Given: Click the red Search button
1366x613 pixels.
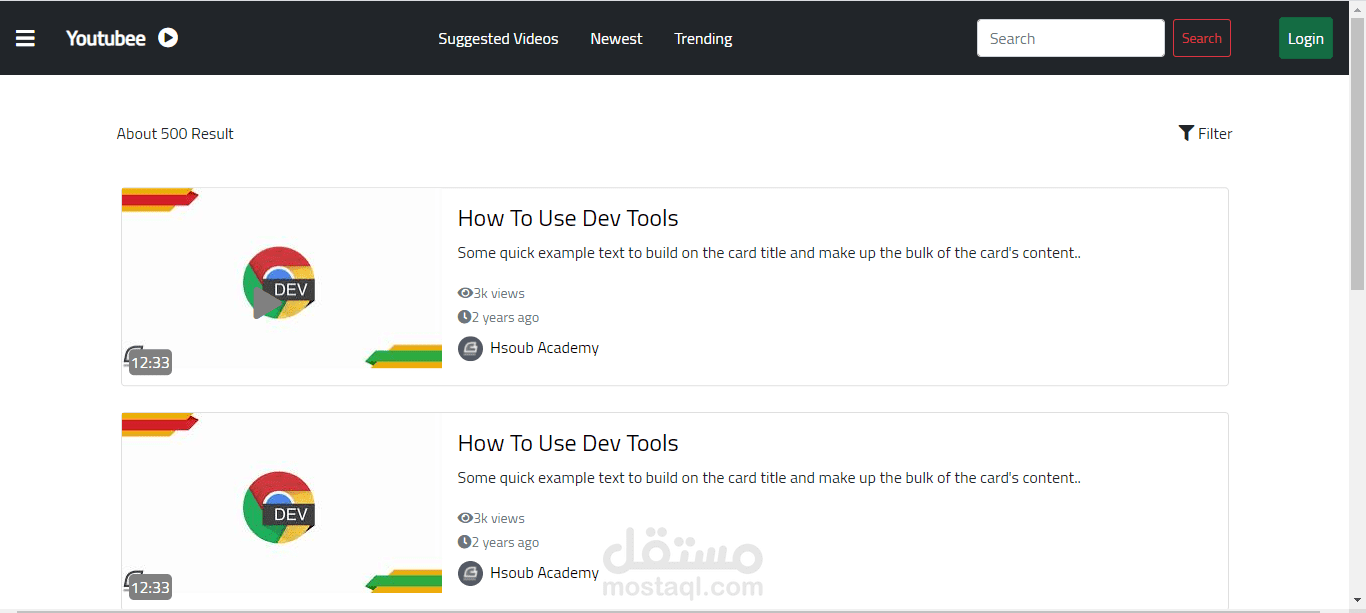Looking at the screenshot, I should (x=1202, y=38).
